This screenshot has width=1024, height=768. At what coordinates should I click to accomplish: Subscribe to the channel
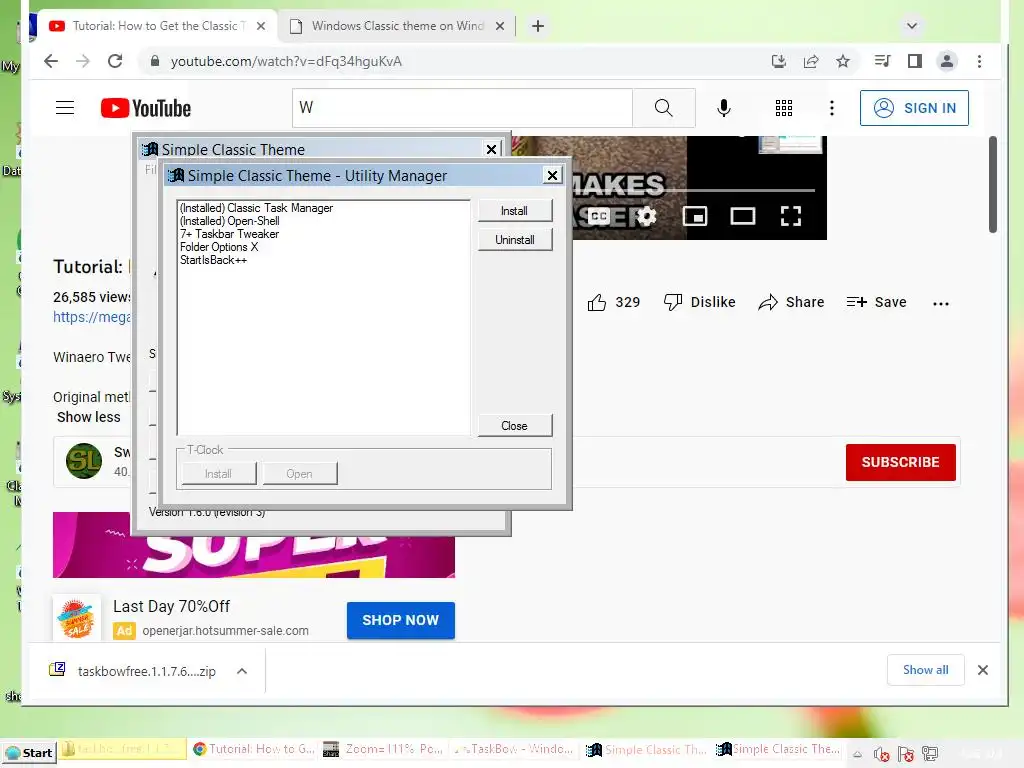[x=901, y=462]
